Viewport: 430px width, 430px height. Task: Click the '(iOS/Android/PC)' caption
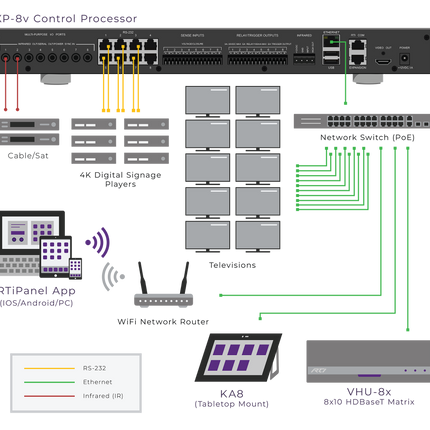coord(36,303)
